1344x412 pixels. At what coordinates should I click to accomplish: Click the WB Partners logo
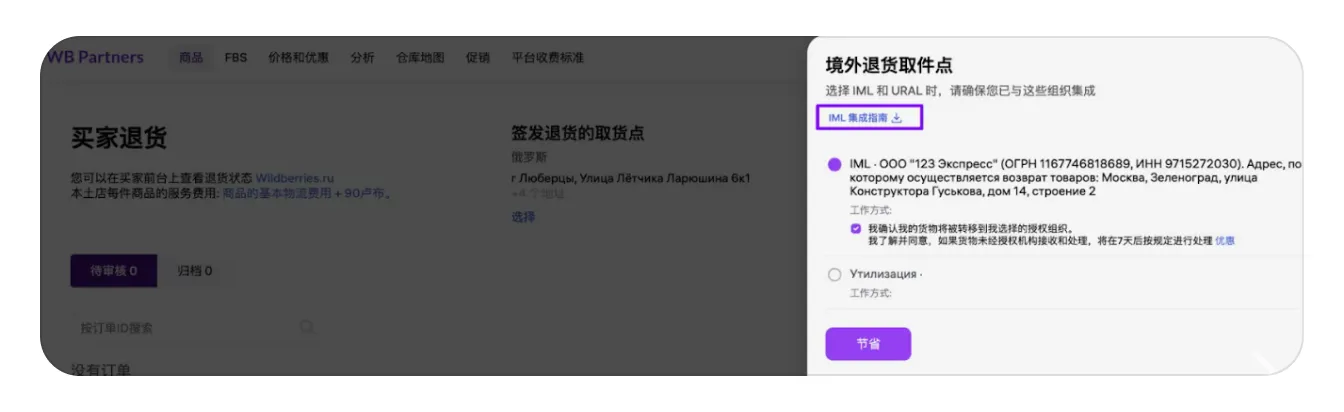95,57
